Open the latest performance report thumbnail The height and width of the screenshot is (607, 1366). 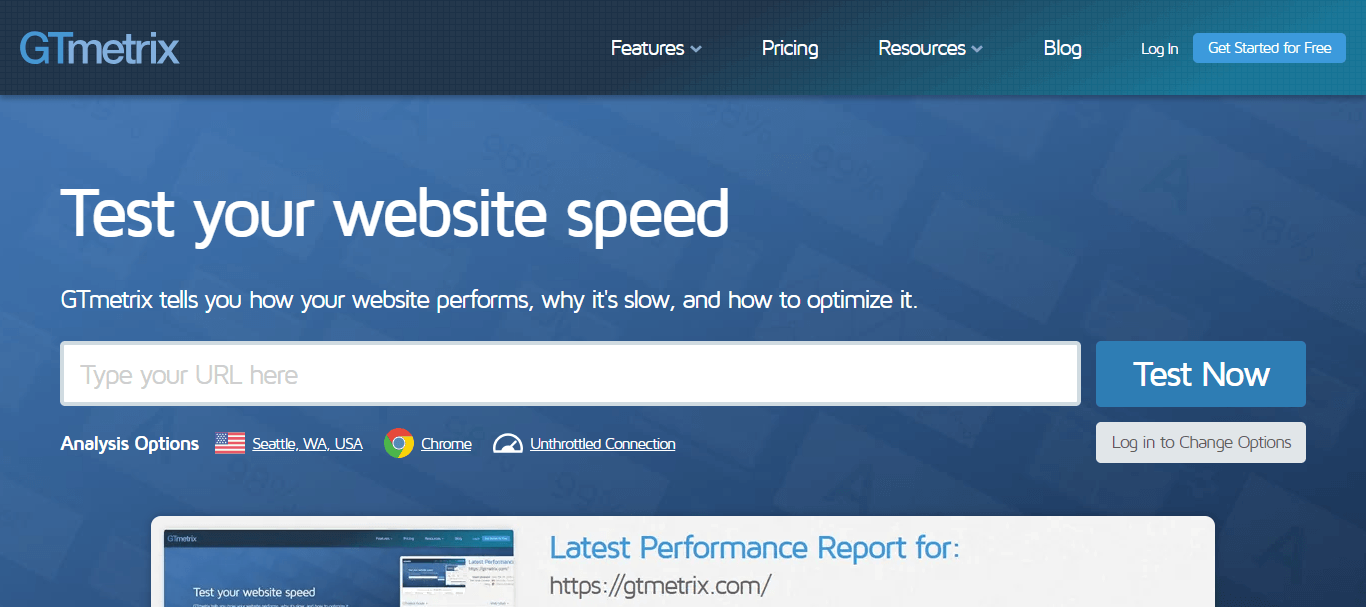(339, 568)
